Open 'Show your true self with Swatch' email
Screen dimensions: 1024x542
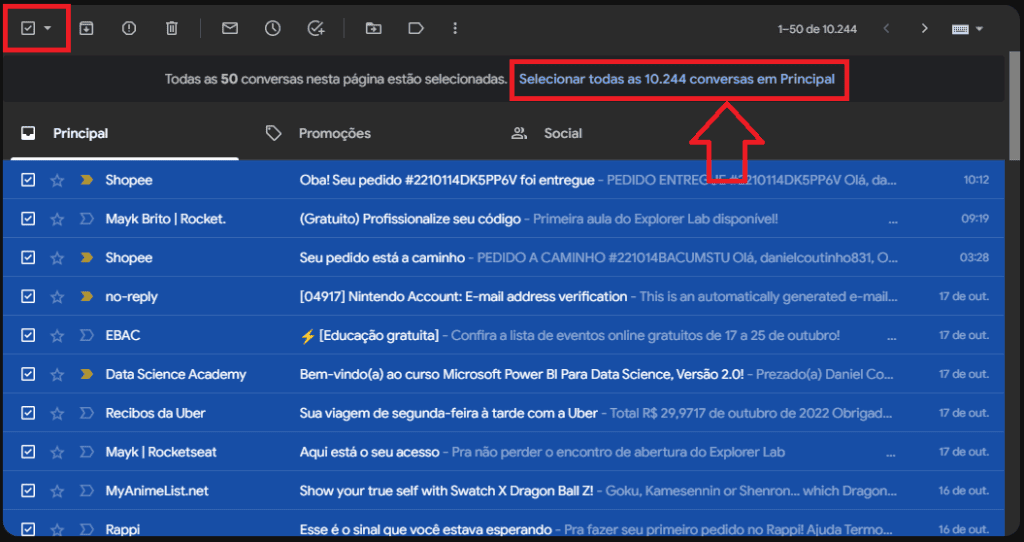446,491
